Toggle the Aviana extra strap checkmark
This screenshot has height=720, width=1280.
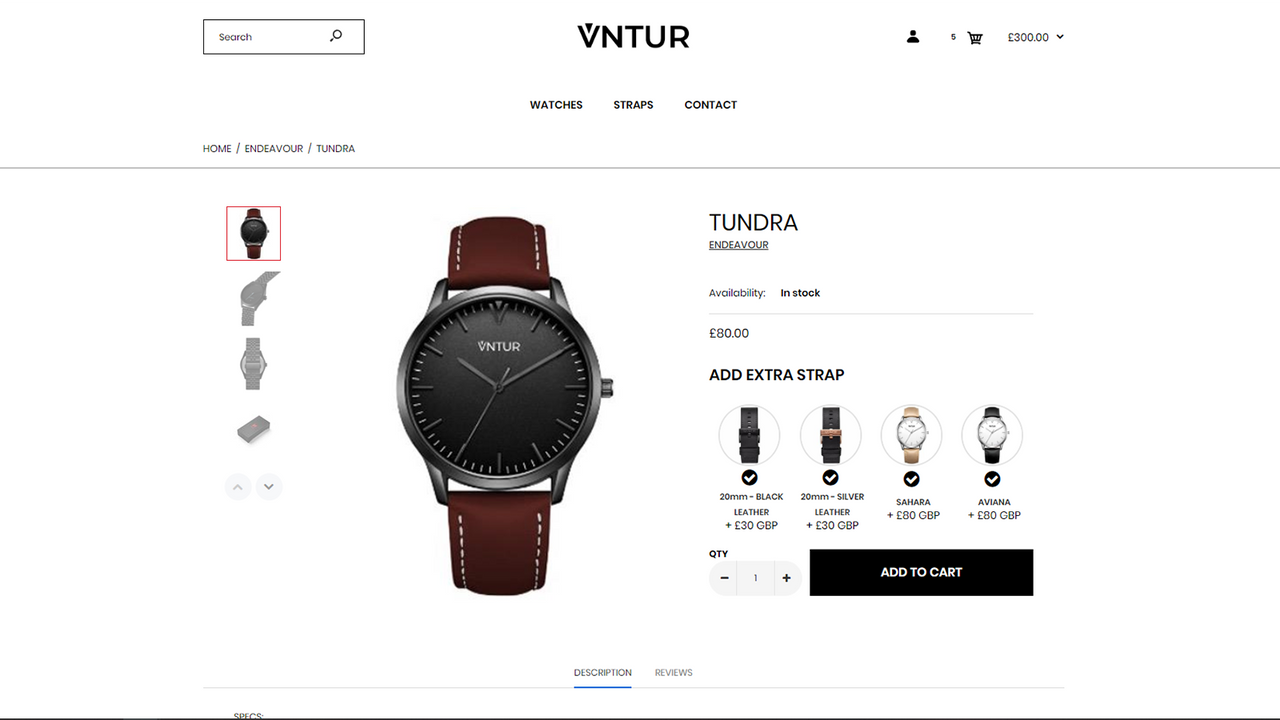[x=992, y=480]
